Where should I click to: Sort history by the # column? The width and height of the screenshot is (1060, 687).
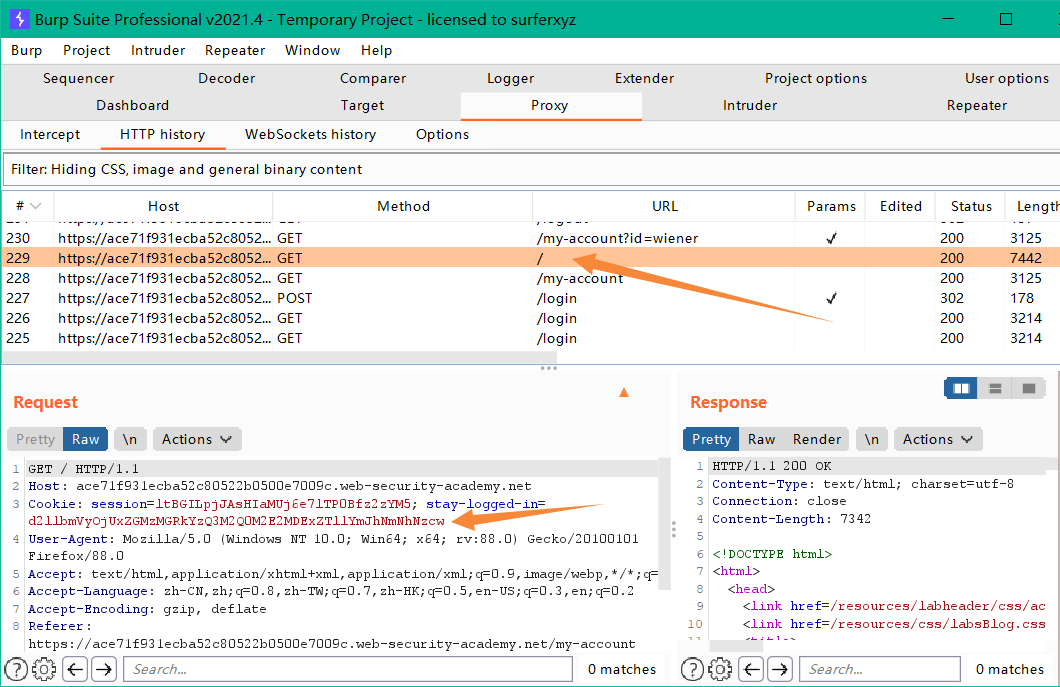28,206
